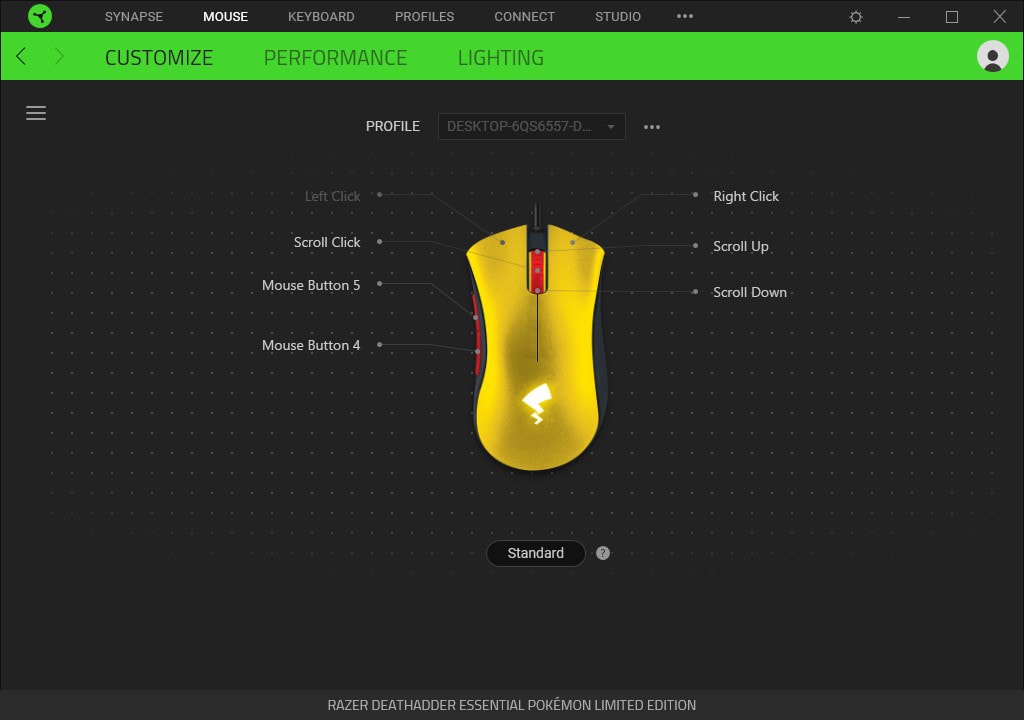This screenshot has width=1024, height=720.
Task: Select the CUSTOMIZE subtab
Action: pyautogui.click(x=159, y=57)
